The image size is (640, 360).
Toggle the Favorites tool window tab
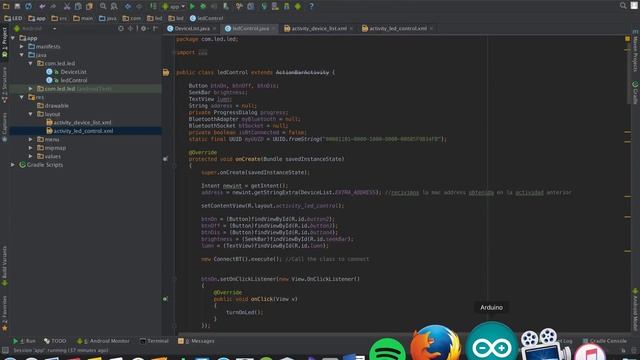4,313
